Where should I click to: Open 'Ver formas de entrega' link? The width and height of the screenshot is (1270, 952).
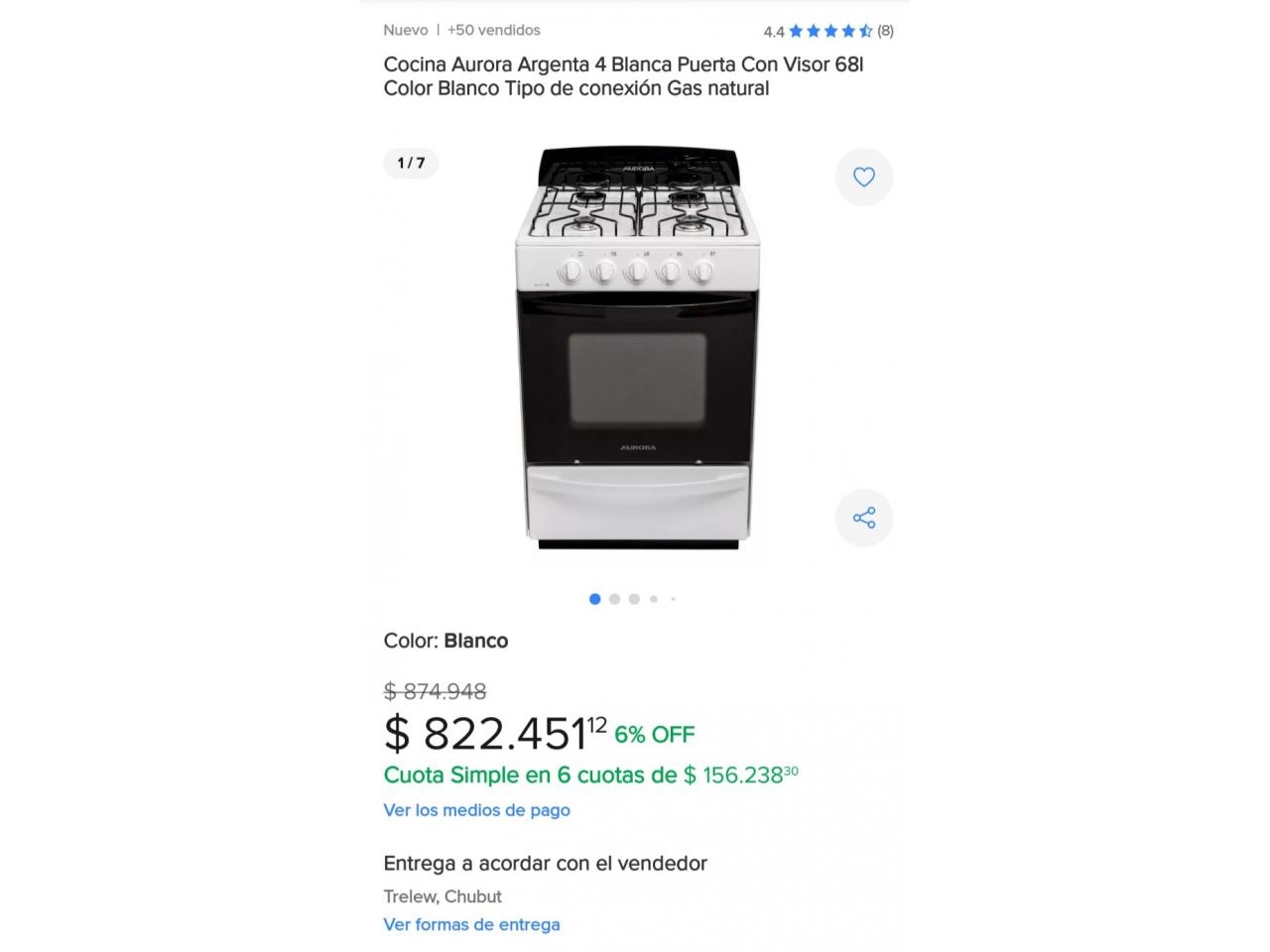(472, 924)
